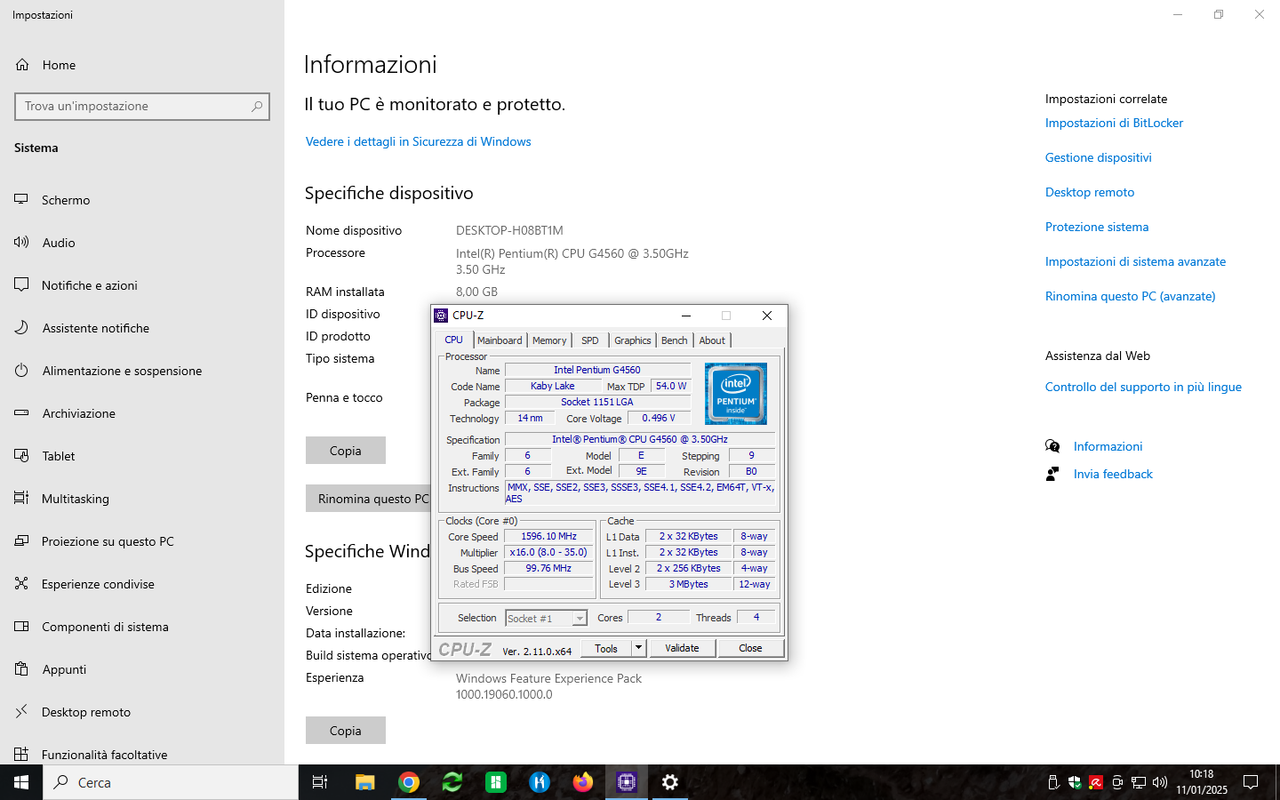Image resolution: width=1280 pixels, height=800 pixels.
Task: Click the Tools button in CPU-Z
Action: tap(606, 648)
